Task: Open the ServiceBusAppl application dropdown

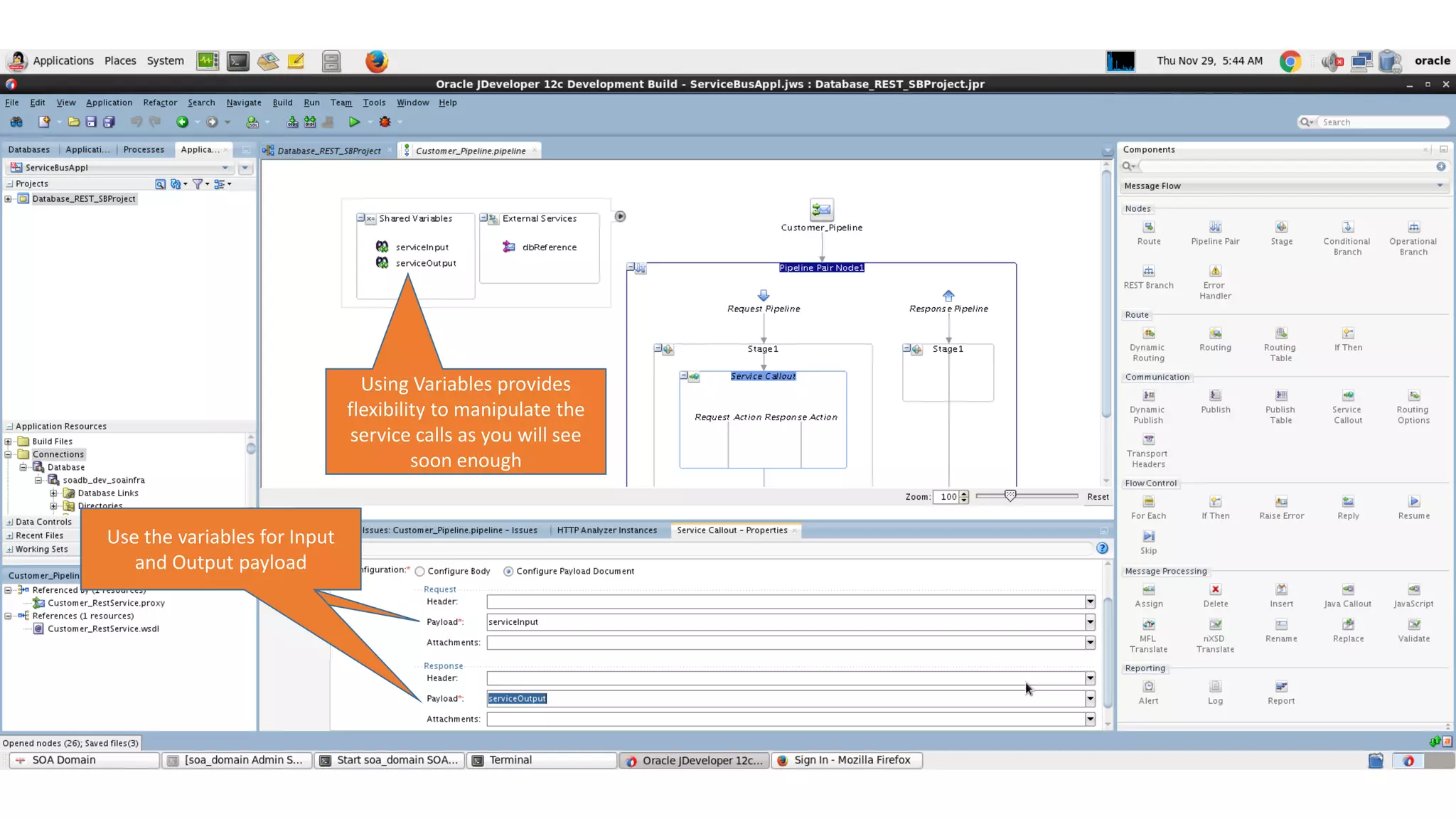Action: click(x=225, y=168)
